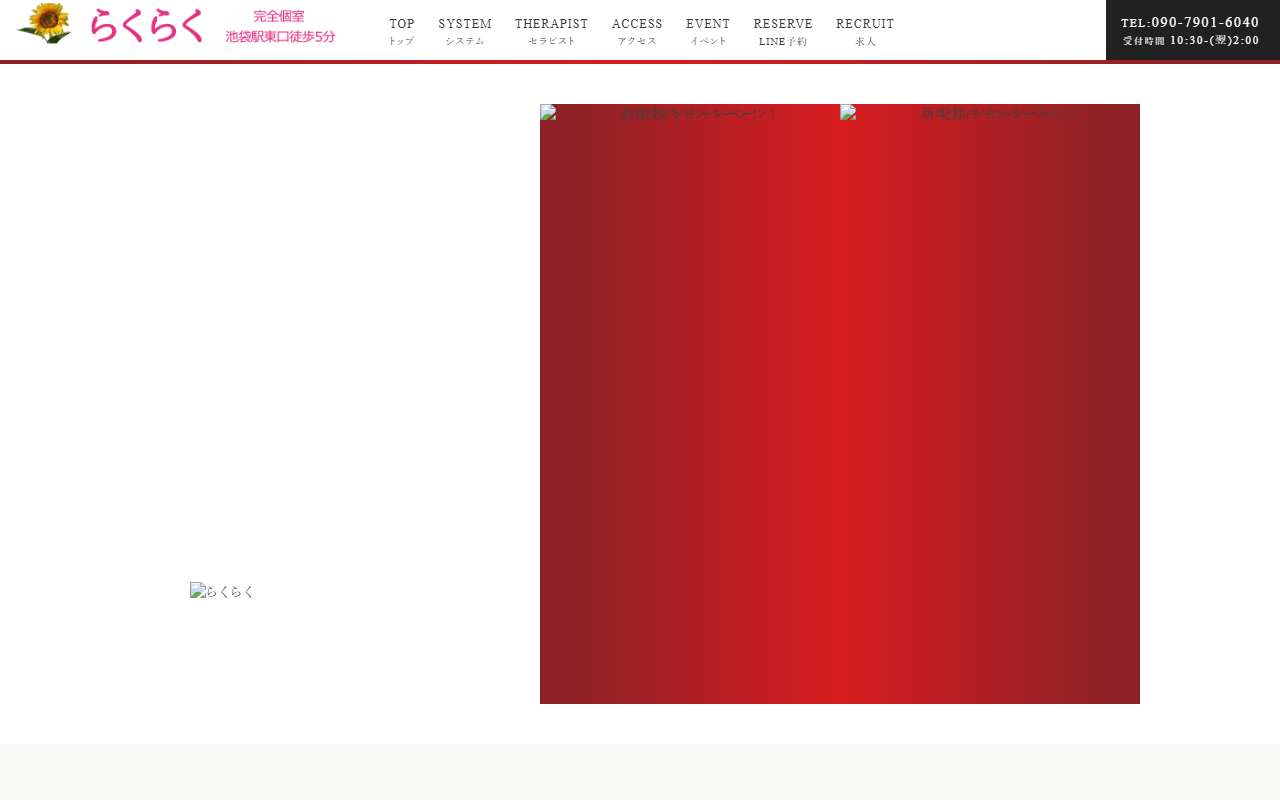Select ACCESS in the navigation
Viewport: 1280px width, 800px height.
[x=637, y=30]
